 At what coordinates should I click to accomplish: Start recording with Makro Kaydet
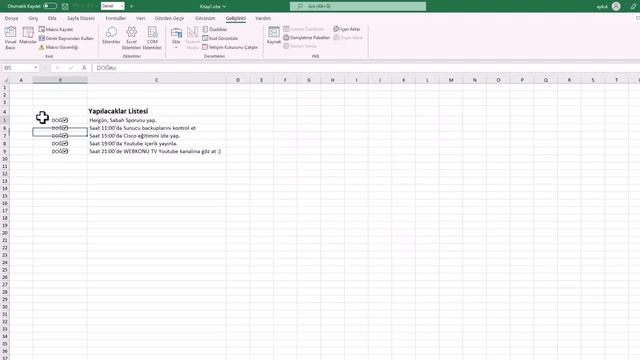pos(56,29)
